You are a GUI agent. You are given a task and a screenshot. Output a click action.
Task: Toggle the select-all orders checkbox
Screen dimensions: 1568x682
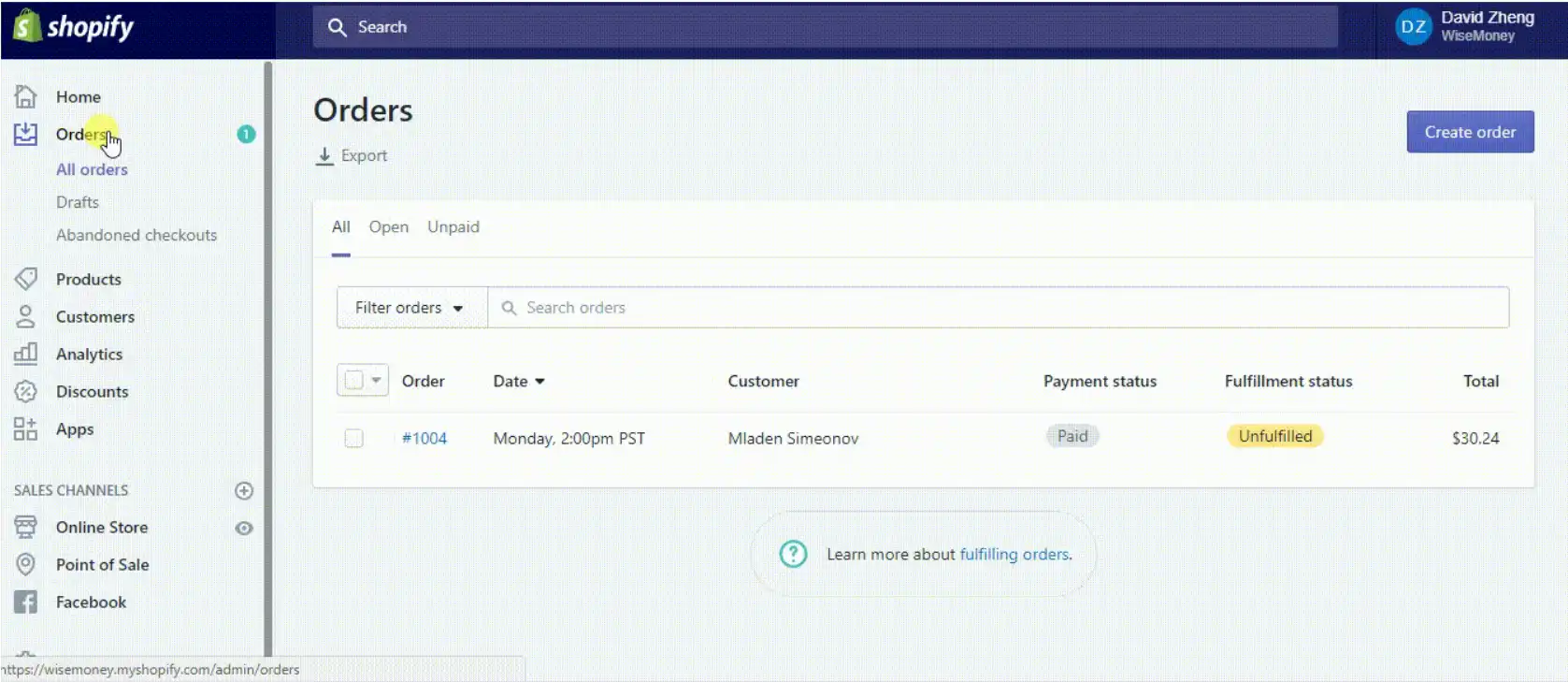(x=354, y=380)
